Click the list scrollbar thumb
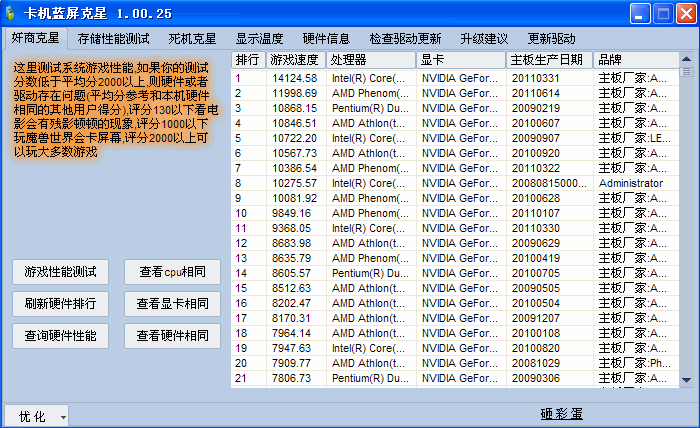This screenshot has height=428, width=700. [x=687, y=71]
